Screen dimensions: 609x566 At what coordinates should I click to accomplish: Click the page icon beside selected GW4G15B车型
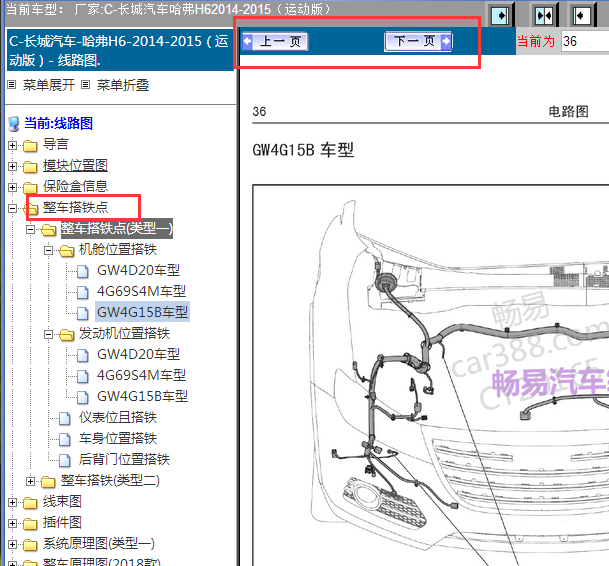point(82,313)
